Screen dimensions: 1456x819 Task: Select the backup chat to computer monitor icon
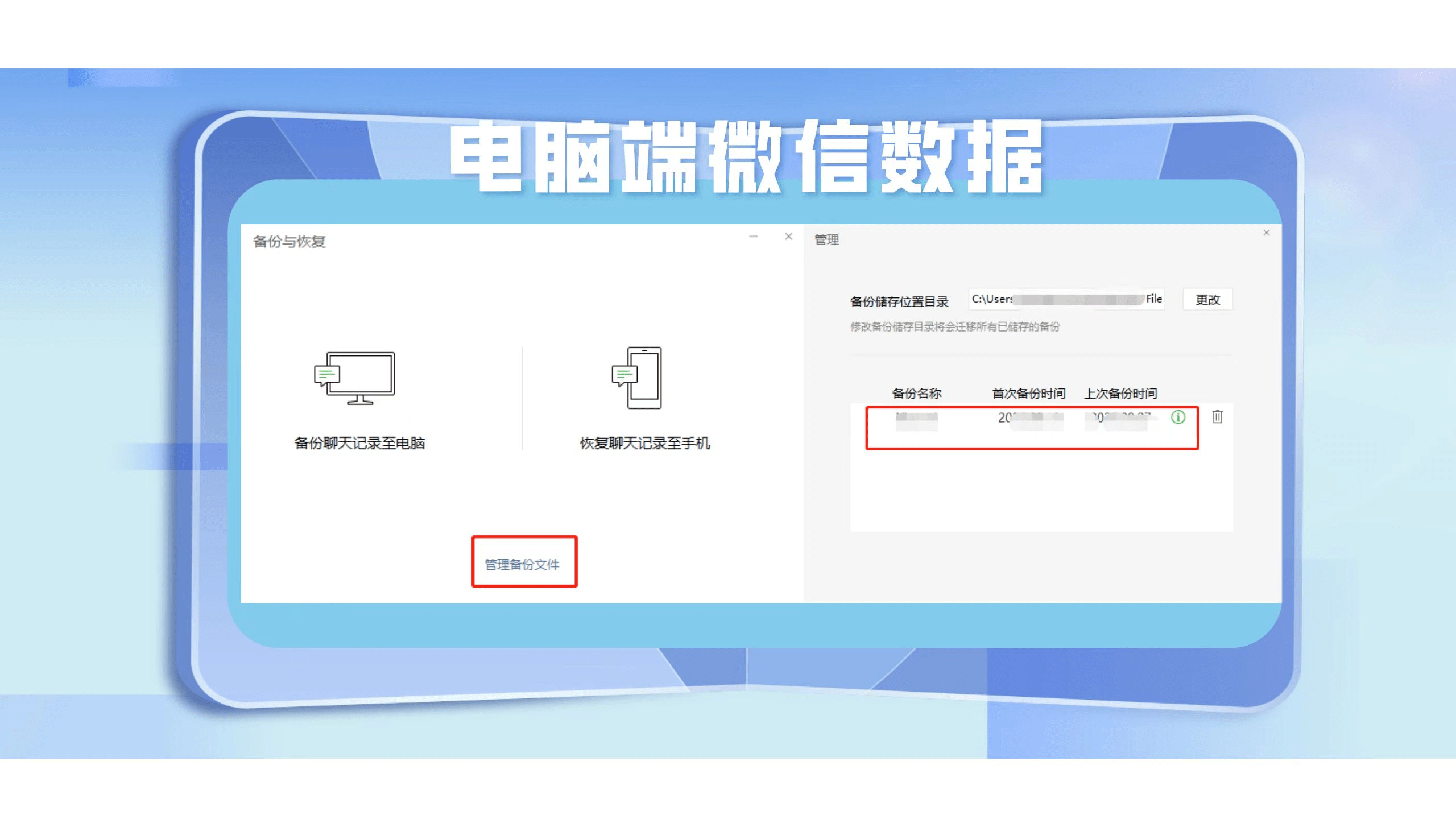(x=354, y=378)
